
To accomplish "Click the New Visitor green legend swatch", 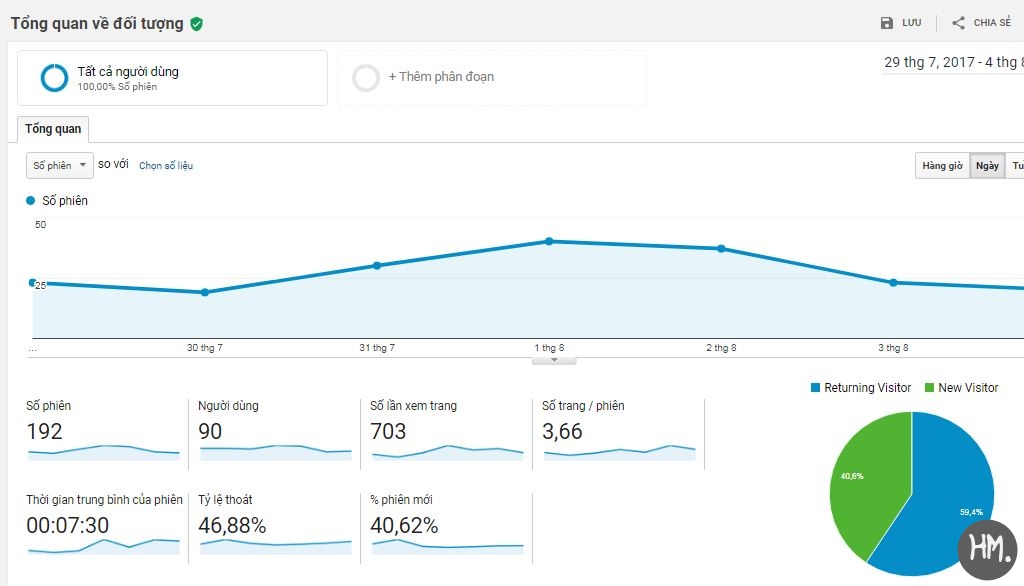I will coord(929,387).
